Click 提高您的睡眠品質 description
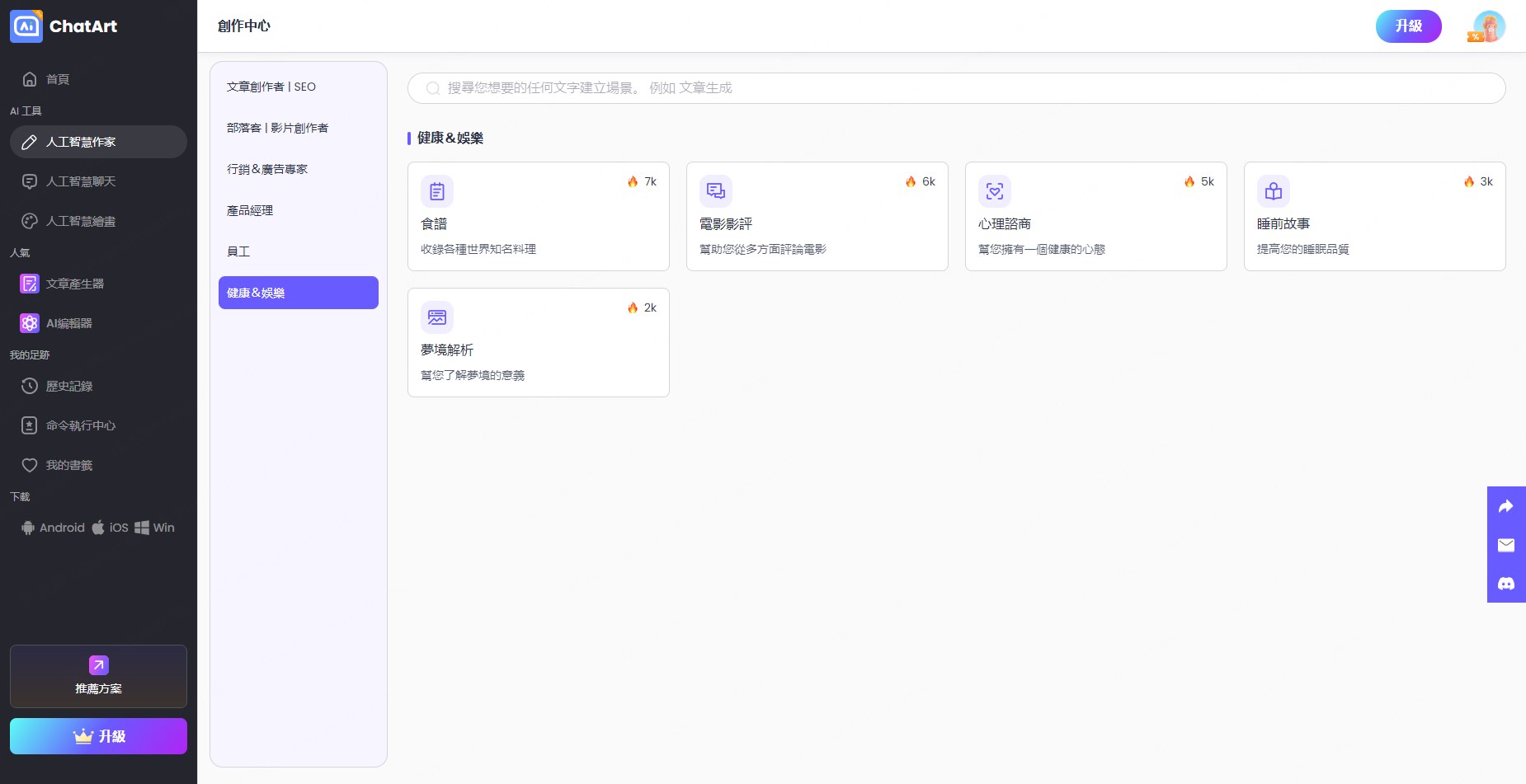This screenshot has height=784, width=1526. point(1303,249)
